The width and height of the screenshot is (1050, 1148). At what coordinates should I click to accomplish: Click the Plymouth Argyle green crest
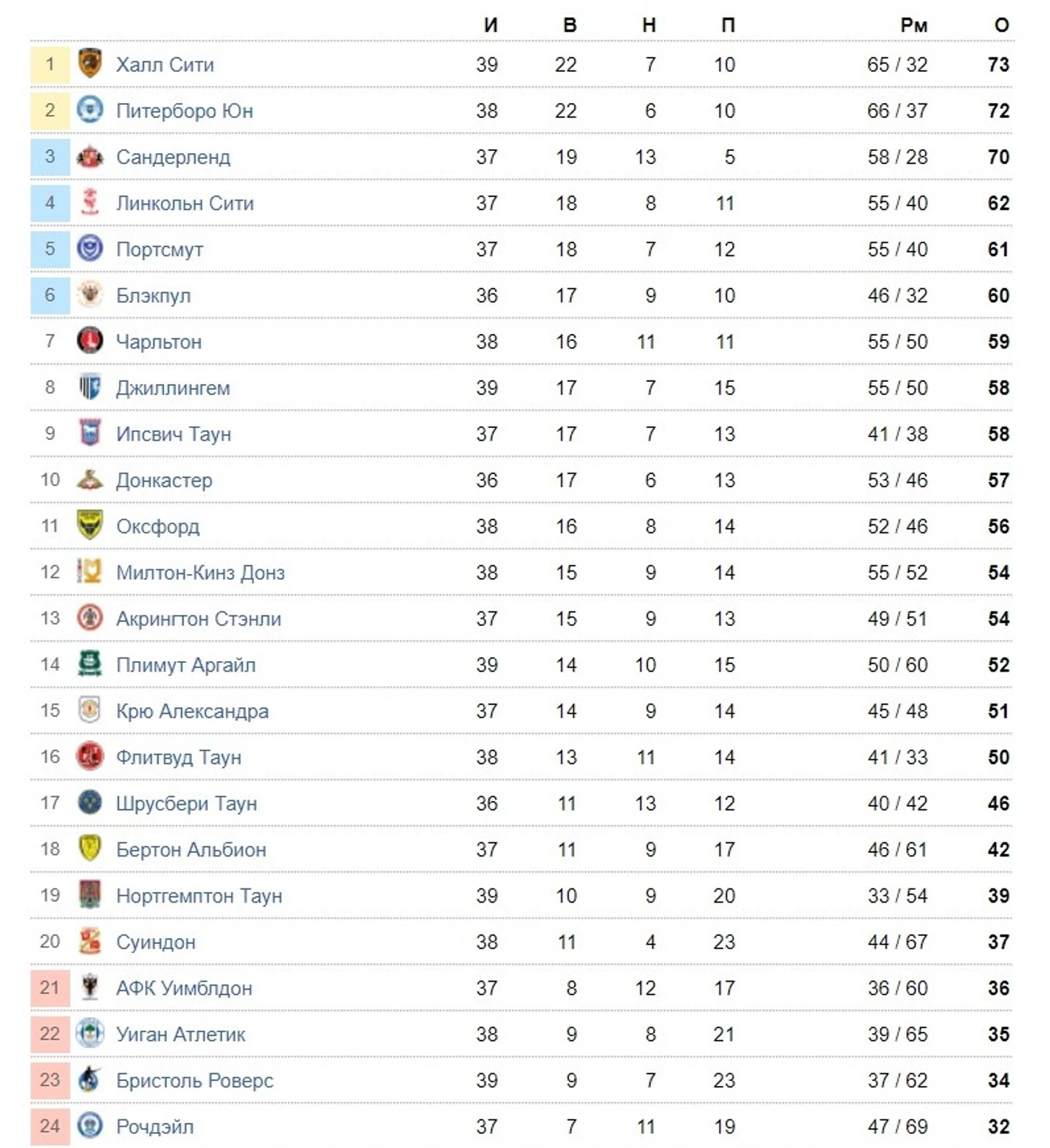pos(90,665)
